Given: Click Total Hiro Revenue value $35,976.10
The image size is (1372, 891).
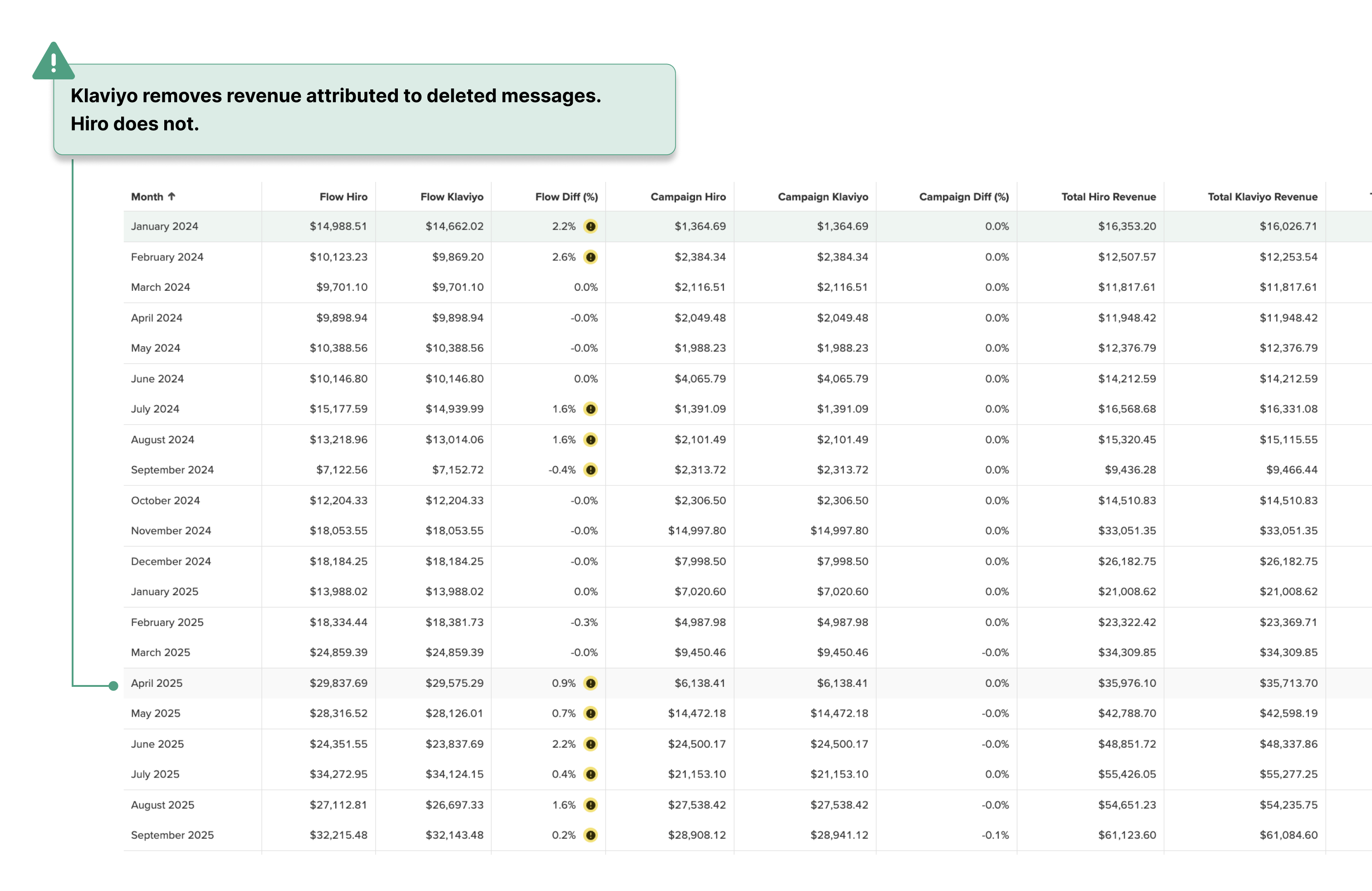Looking at the screenshot, I should pos(1127,684).
